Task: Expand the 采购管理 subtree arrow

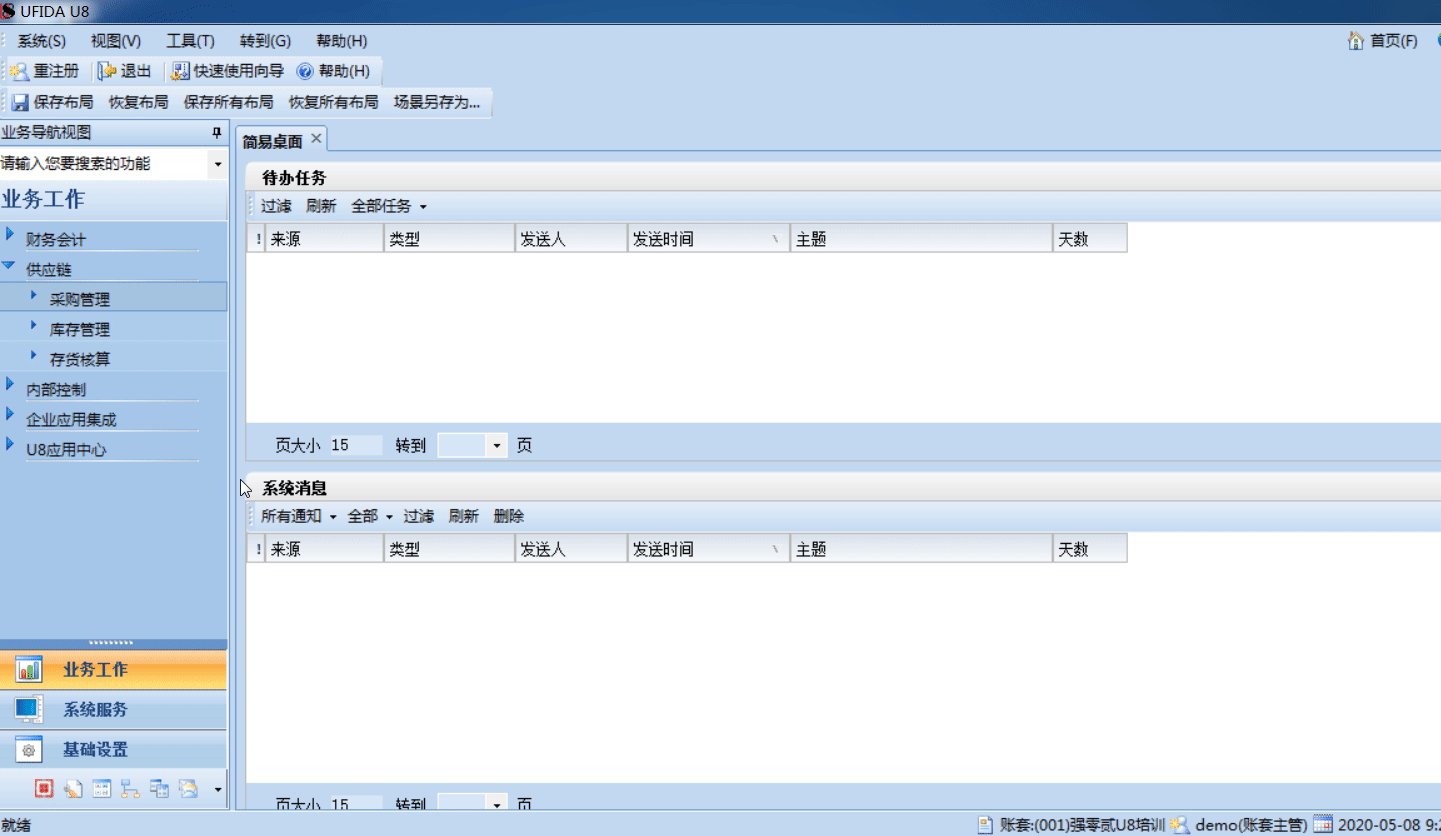Action: (34, 295)
